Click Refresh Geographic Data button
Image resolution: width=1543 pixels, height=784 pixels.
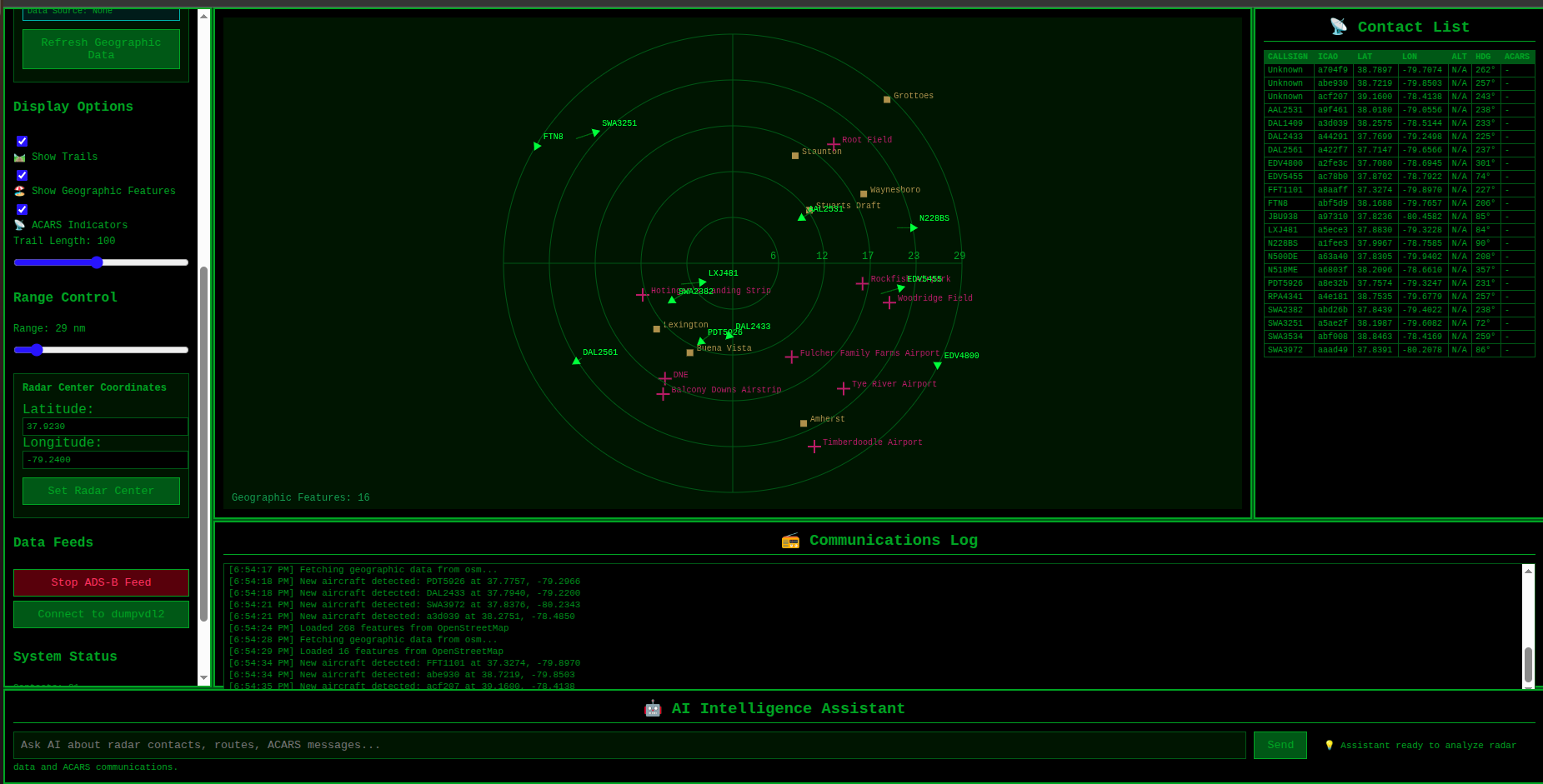101,49
